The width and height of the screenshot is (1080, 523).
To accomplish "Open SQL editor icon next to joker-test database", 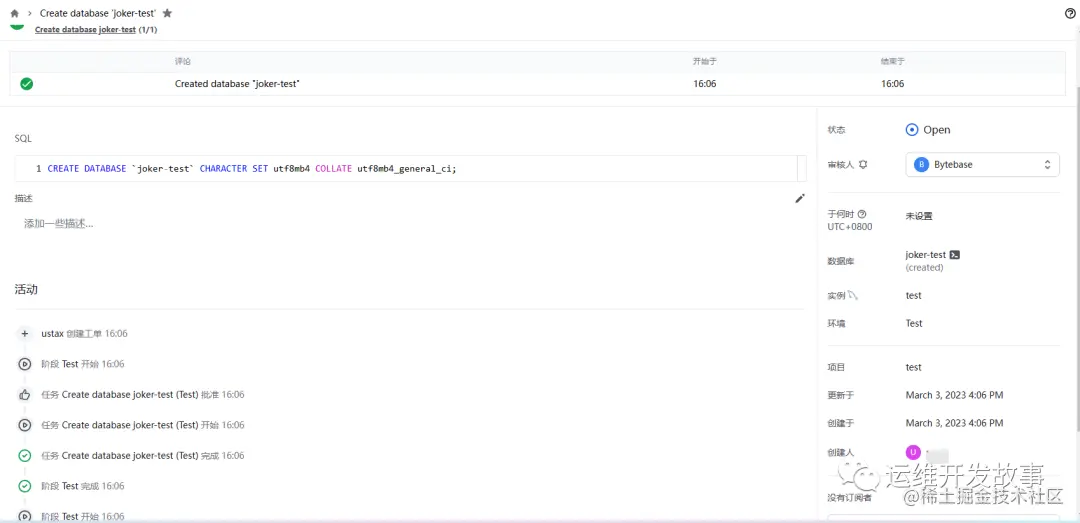I will point(955,255).
